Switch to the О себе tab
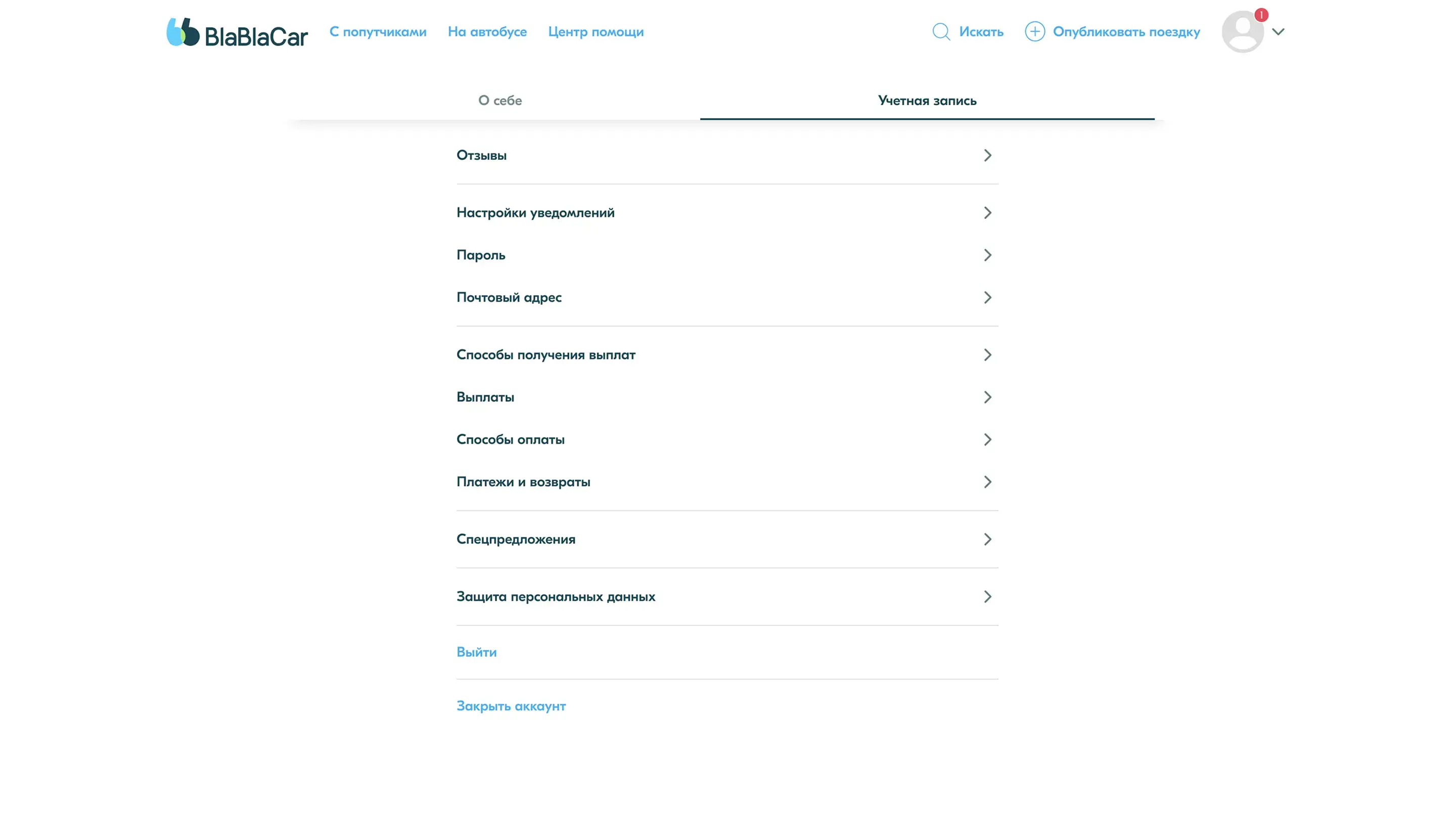 click(x=499, y=101)
